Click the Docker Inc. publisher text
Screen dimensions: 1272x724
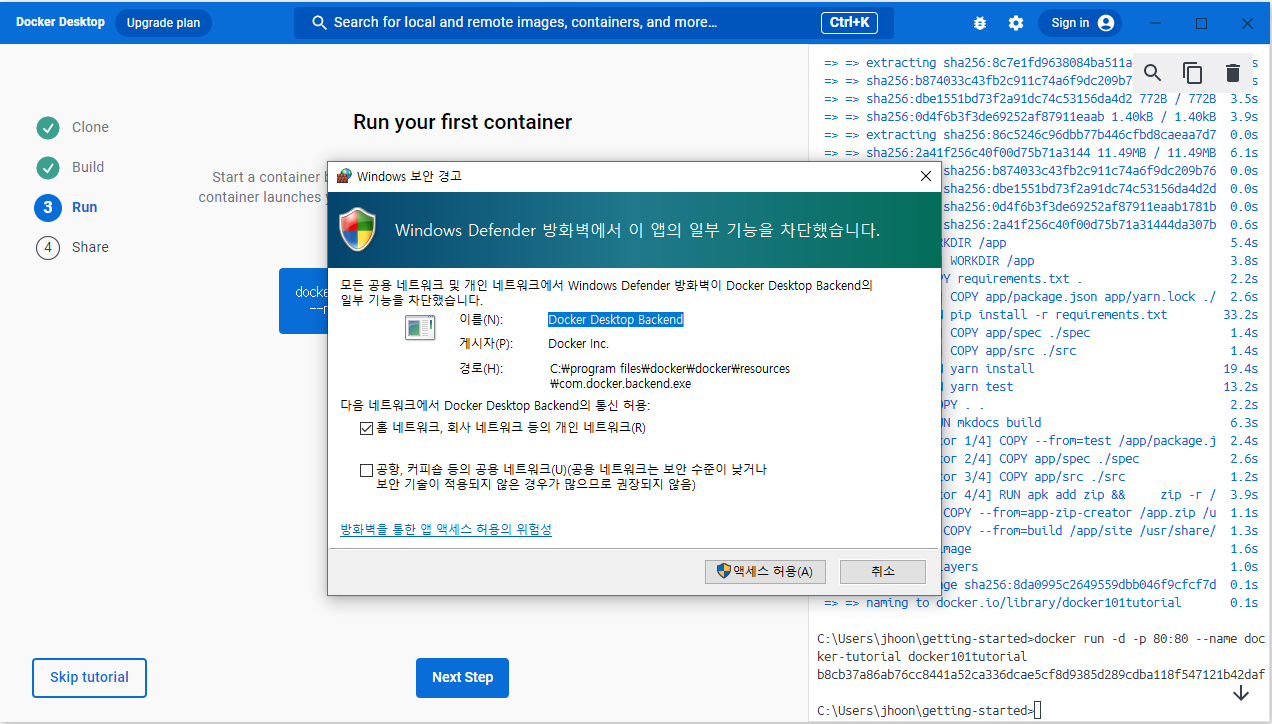coord(578,344)
